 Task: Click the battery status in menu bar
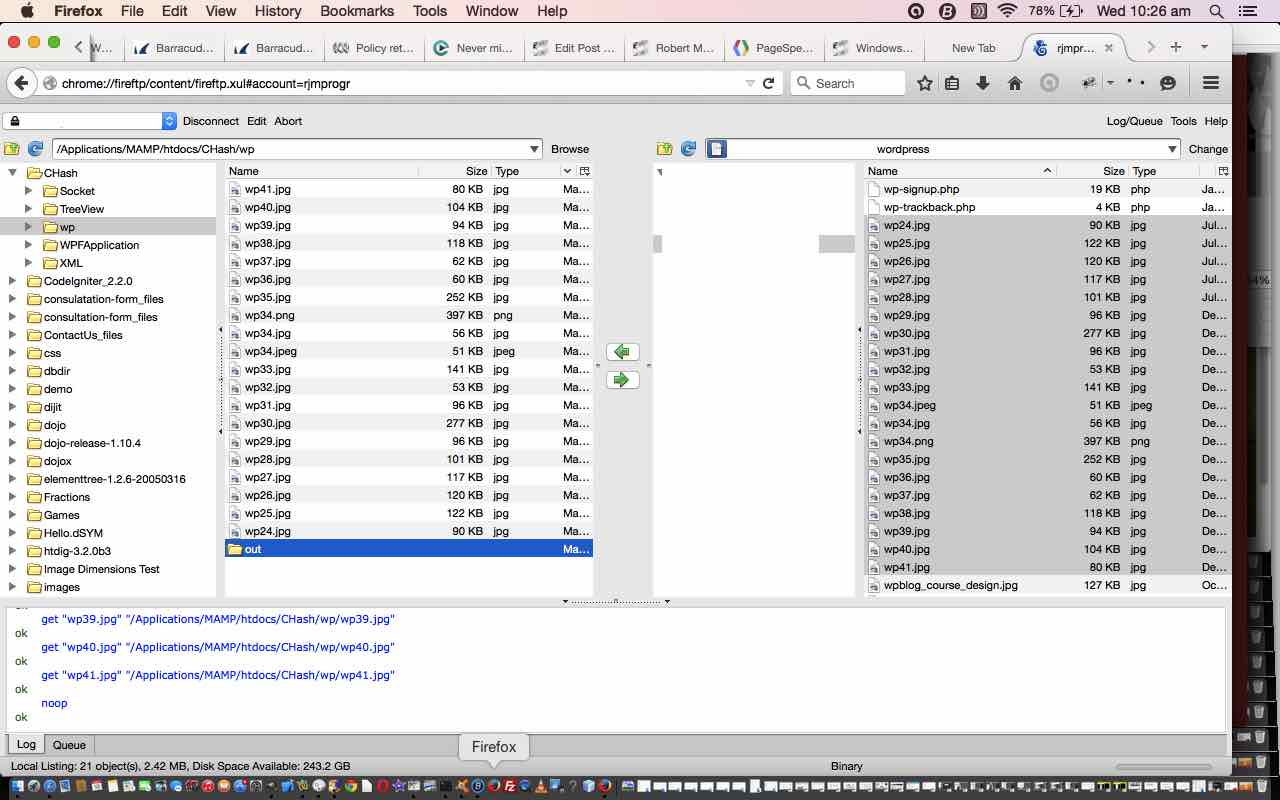point(1056,11)
